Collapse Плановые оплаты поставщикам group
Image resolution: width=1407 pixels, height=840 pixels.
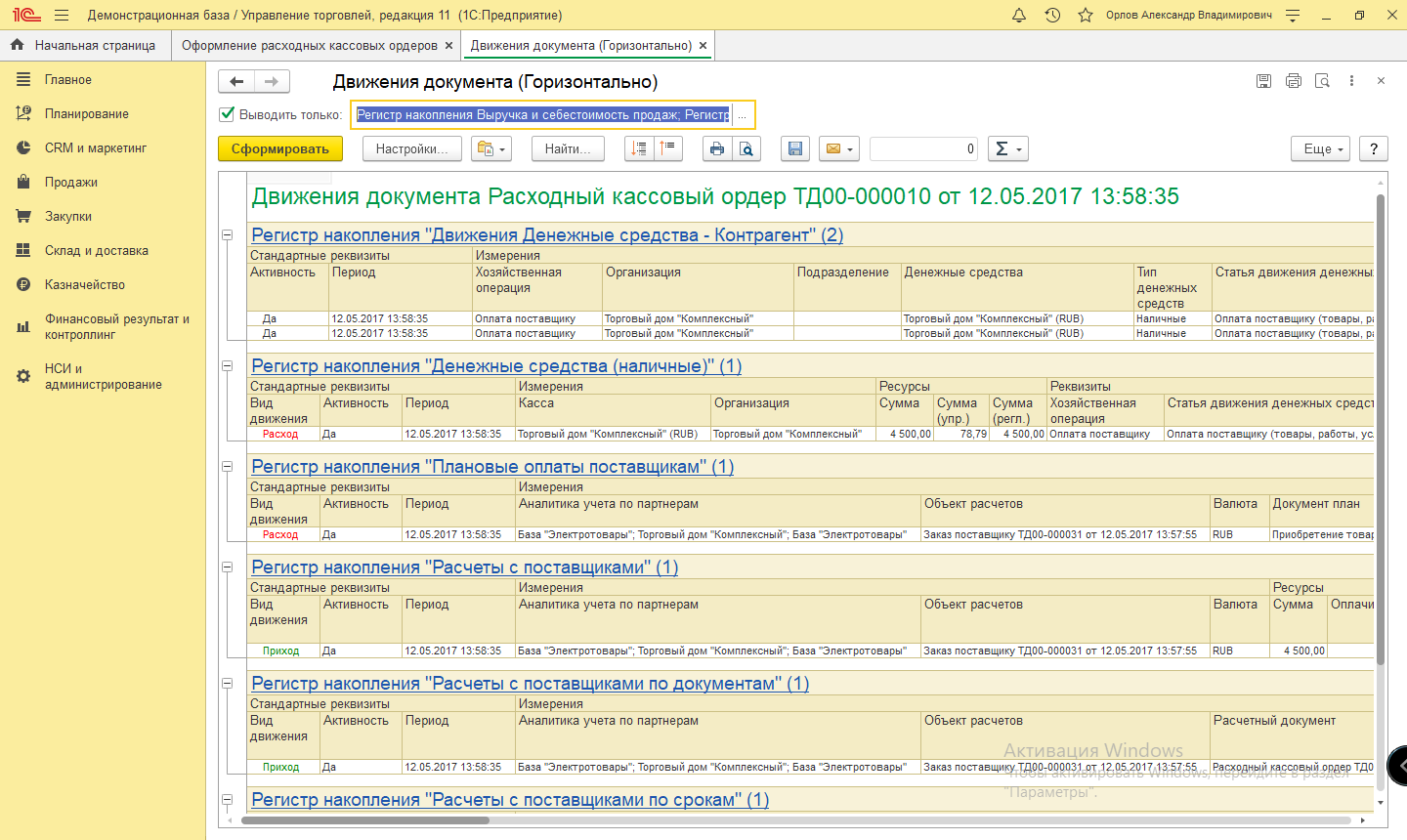227,466
